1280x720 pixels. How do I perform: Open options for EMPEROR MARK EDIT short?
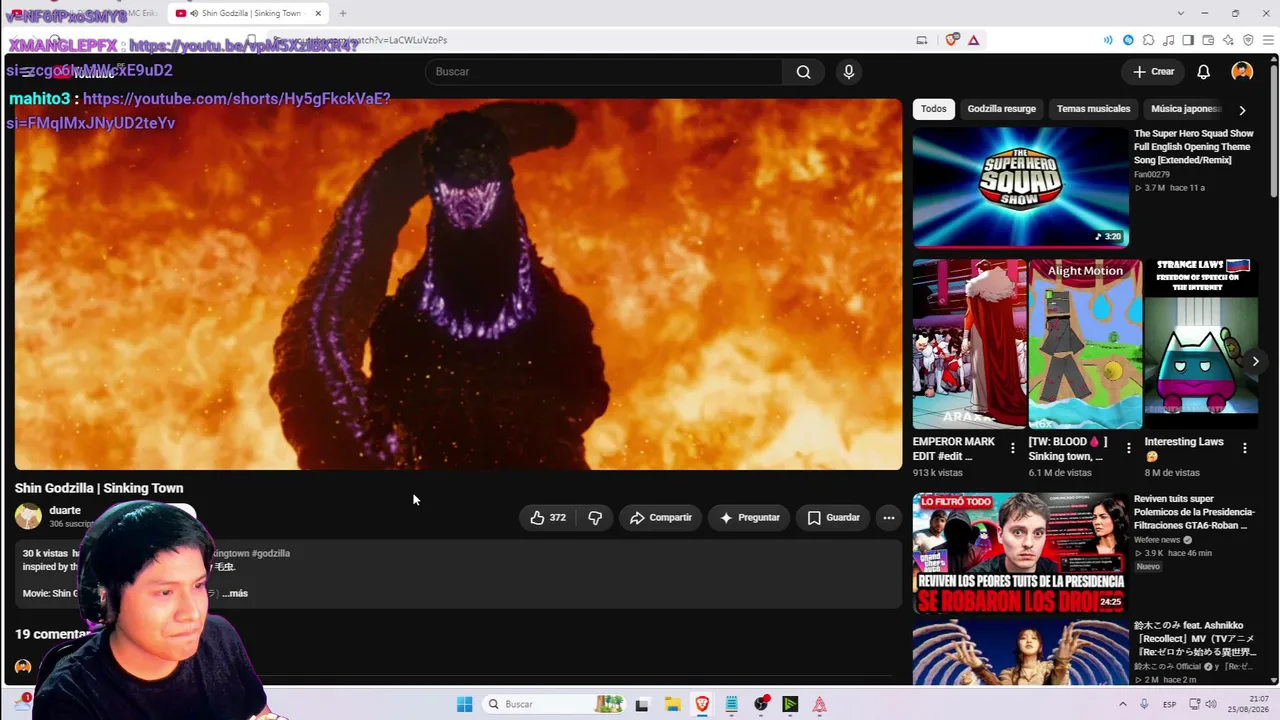[x=1013, y=448]
